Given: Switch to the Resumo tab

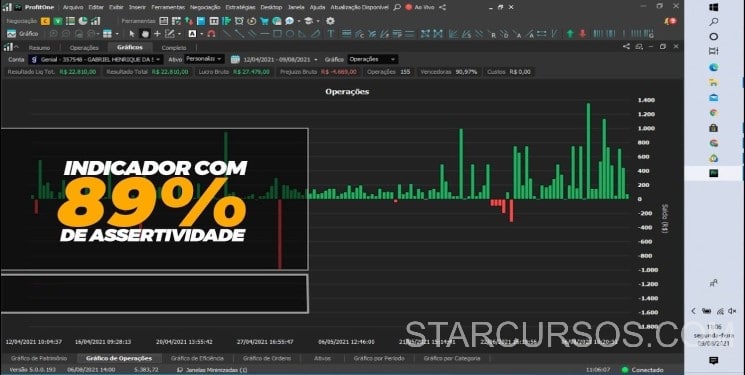Looking at the screenshot, I should (x=39, y=48).
